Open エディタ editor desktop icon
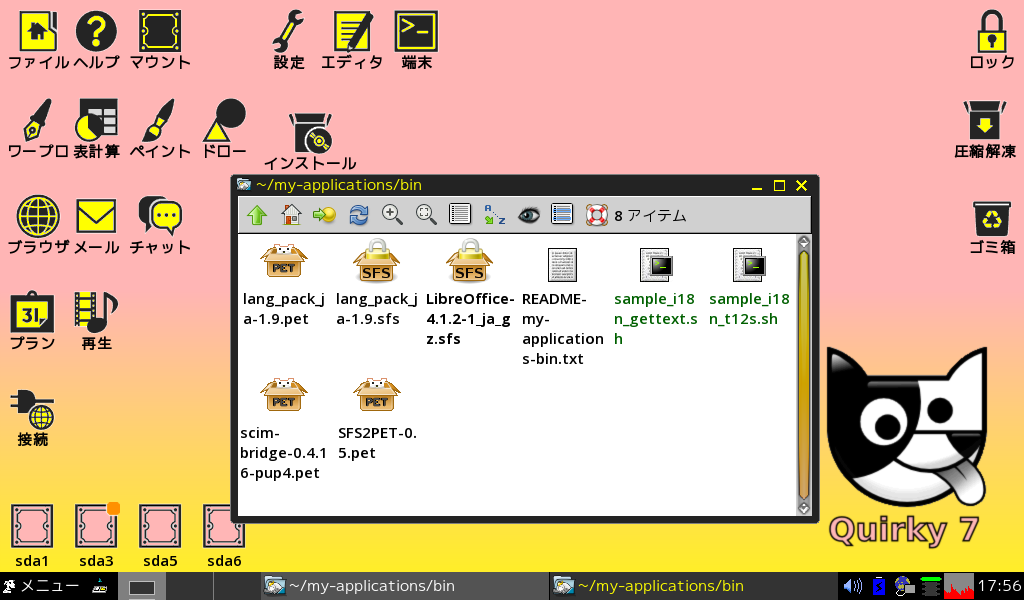The image size is (1024, 600). (x=352, y=40)
